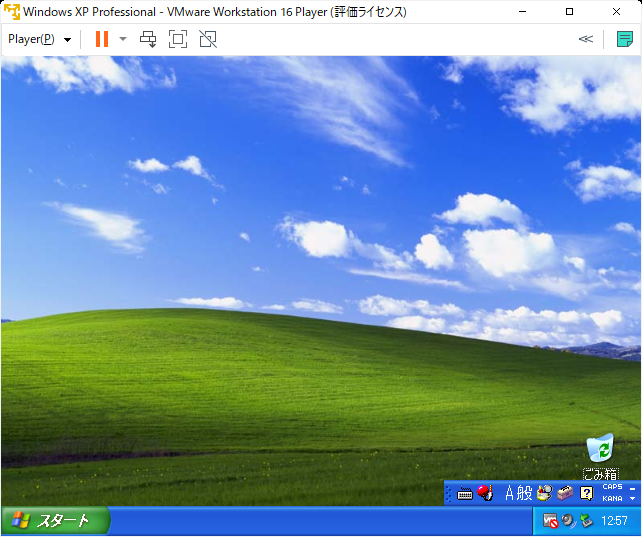Screen dimensions: 642x537
Task: Expand the power options dropdown arrow
Action: click(123, 39)
